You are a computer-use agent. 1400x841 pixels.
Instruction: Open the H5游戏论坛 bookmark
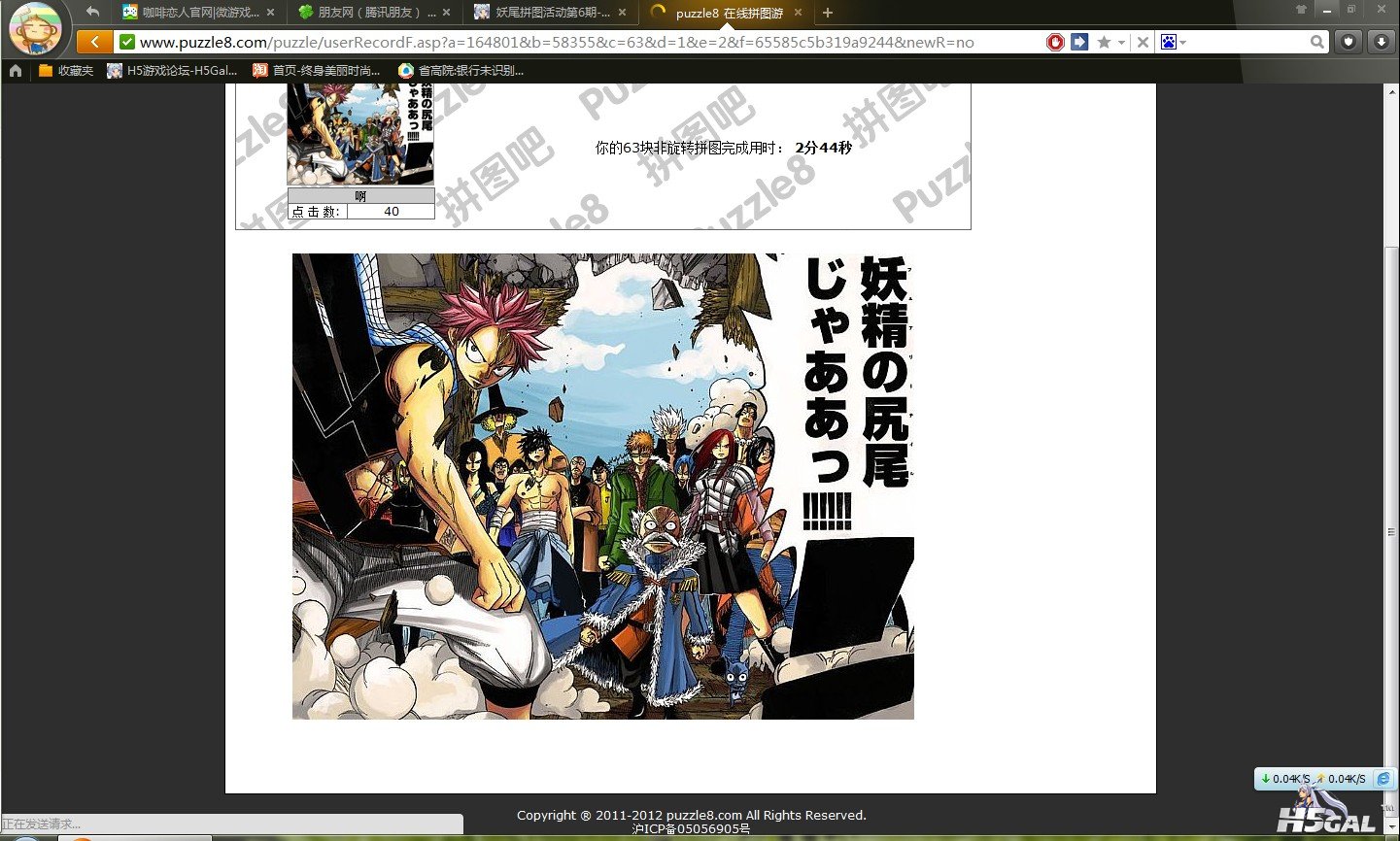[x=173, y=70]
